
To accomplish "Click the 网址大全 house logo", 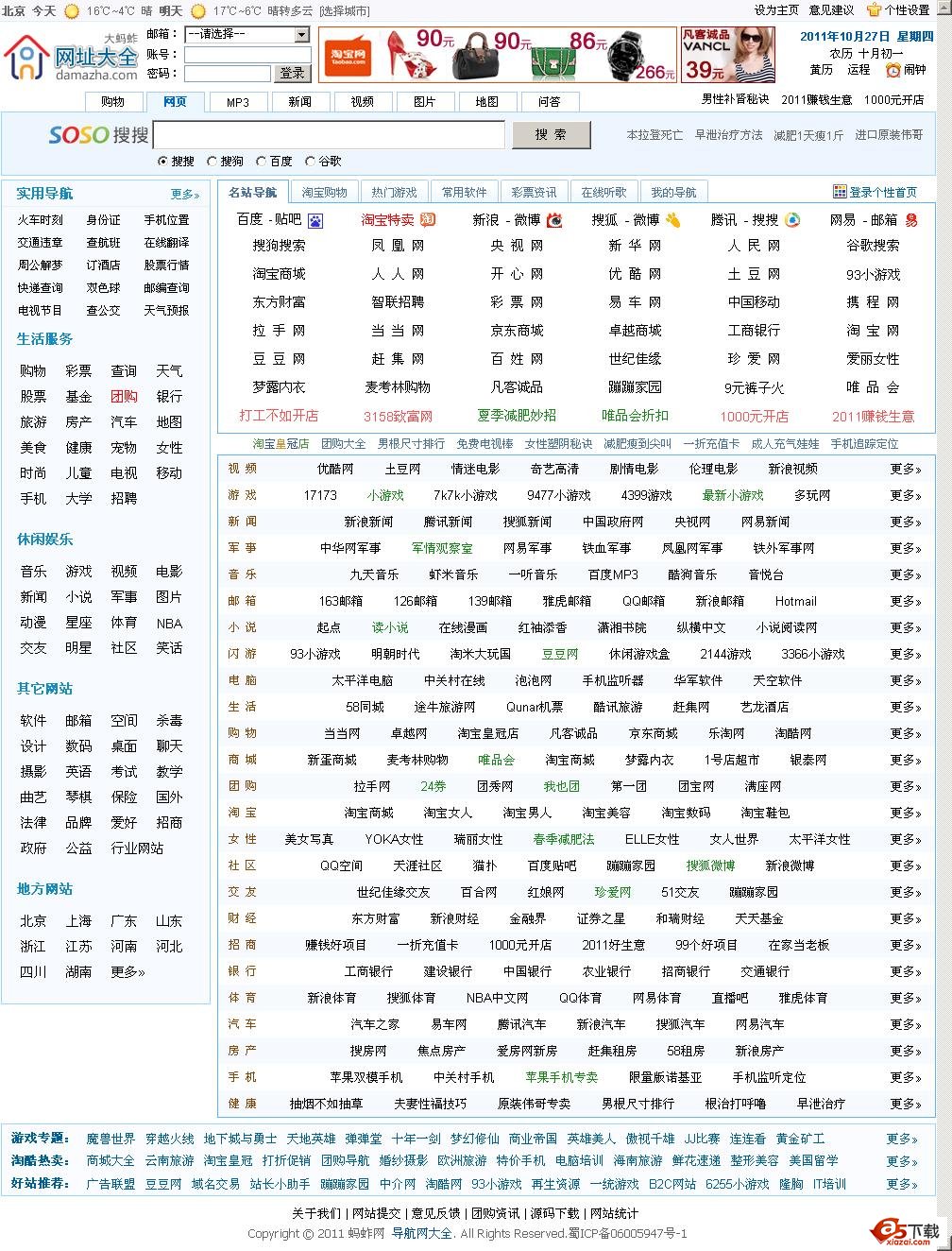I will point(28,59).
